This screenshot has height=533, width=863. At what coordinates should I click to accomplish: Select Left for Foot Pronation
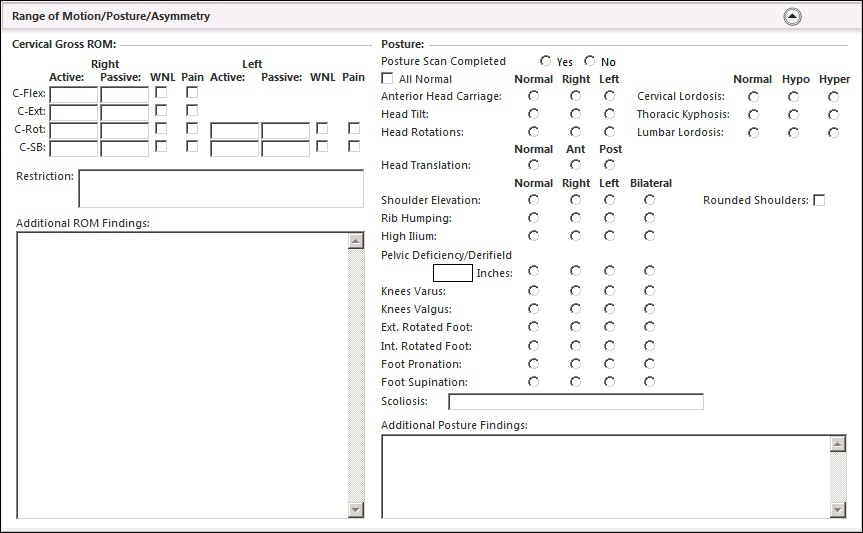pyautogui.click(x=609, y=364)
